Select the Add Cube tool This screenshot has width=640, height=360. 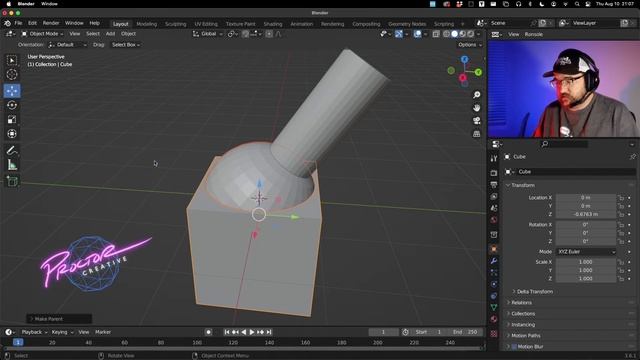tap(12, 181)
